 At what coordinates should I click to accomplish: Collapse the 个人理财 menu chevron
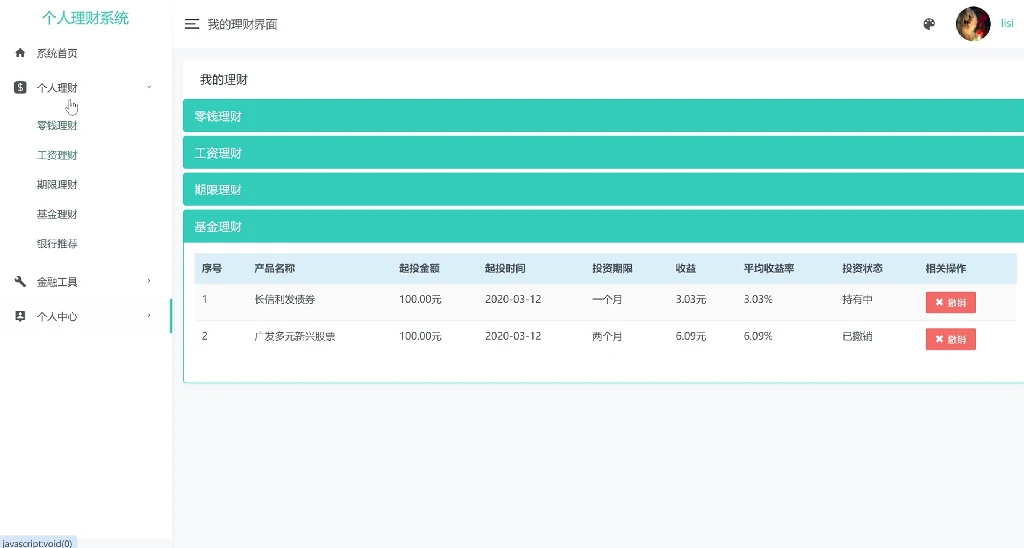[149, 87]
